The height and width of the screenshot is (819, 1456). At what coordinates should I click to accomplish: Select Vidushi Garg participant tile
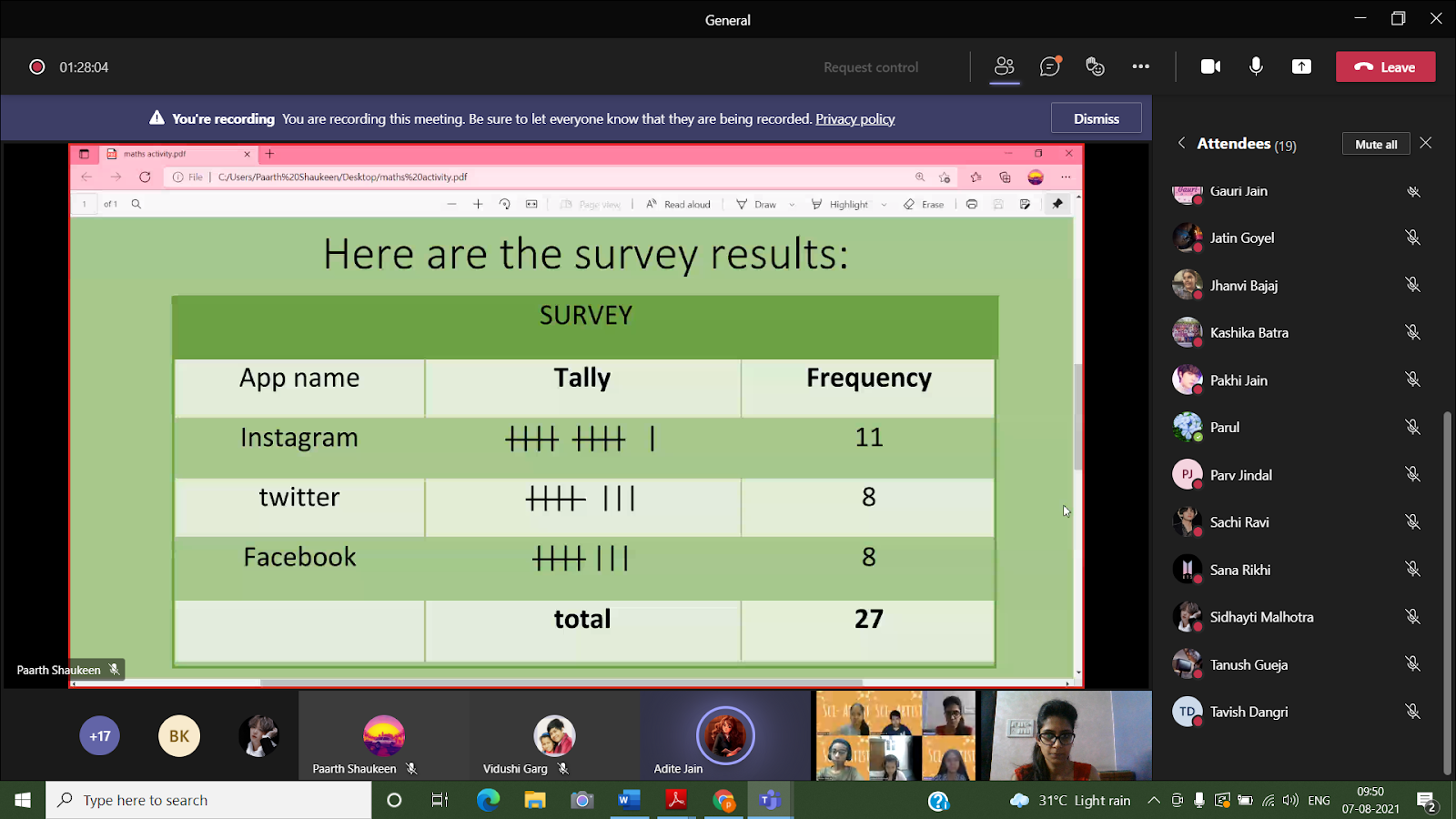[x=555, y=735]
